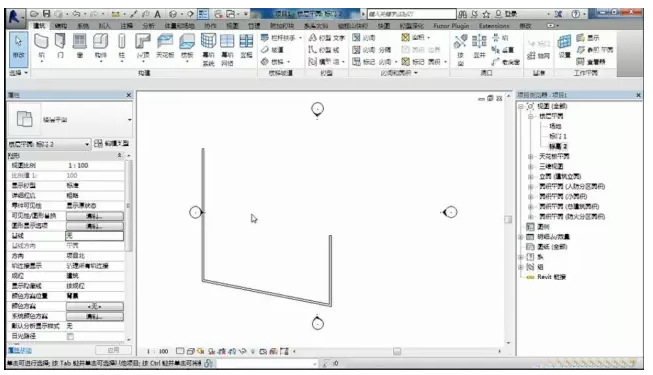653x375 pixels.
Task: Choose the Reference Plane tool
Action: point(595,50)
